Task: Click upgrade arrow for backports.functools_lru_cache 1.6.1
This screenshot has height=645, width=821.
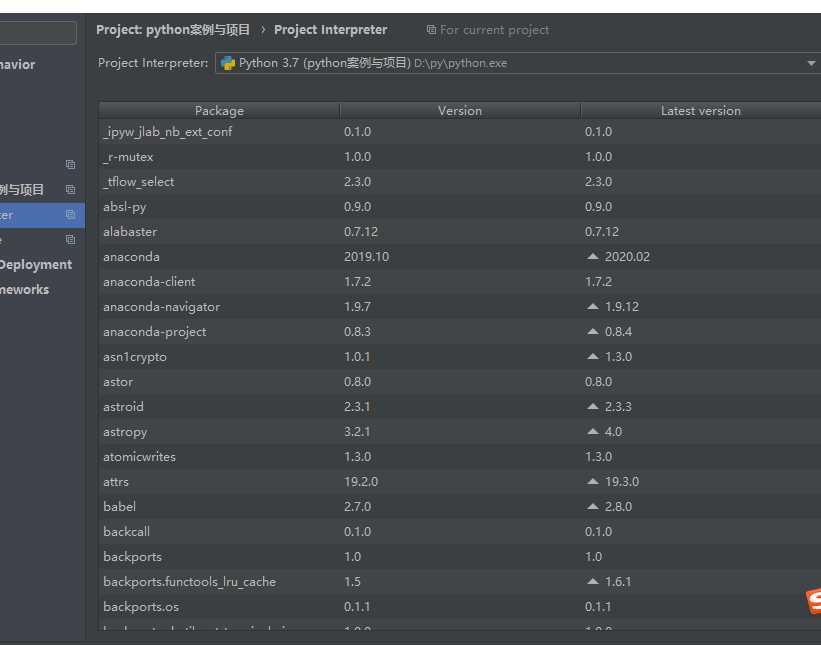Action: (593, 582)
